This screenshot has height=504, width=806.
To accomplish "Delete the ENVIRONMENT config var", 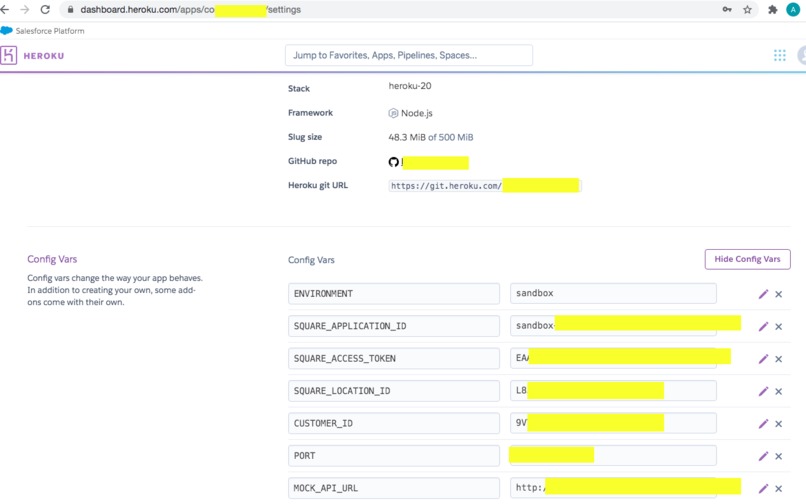I will click(x=779, y=294).
